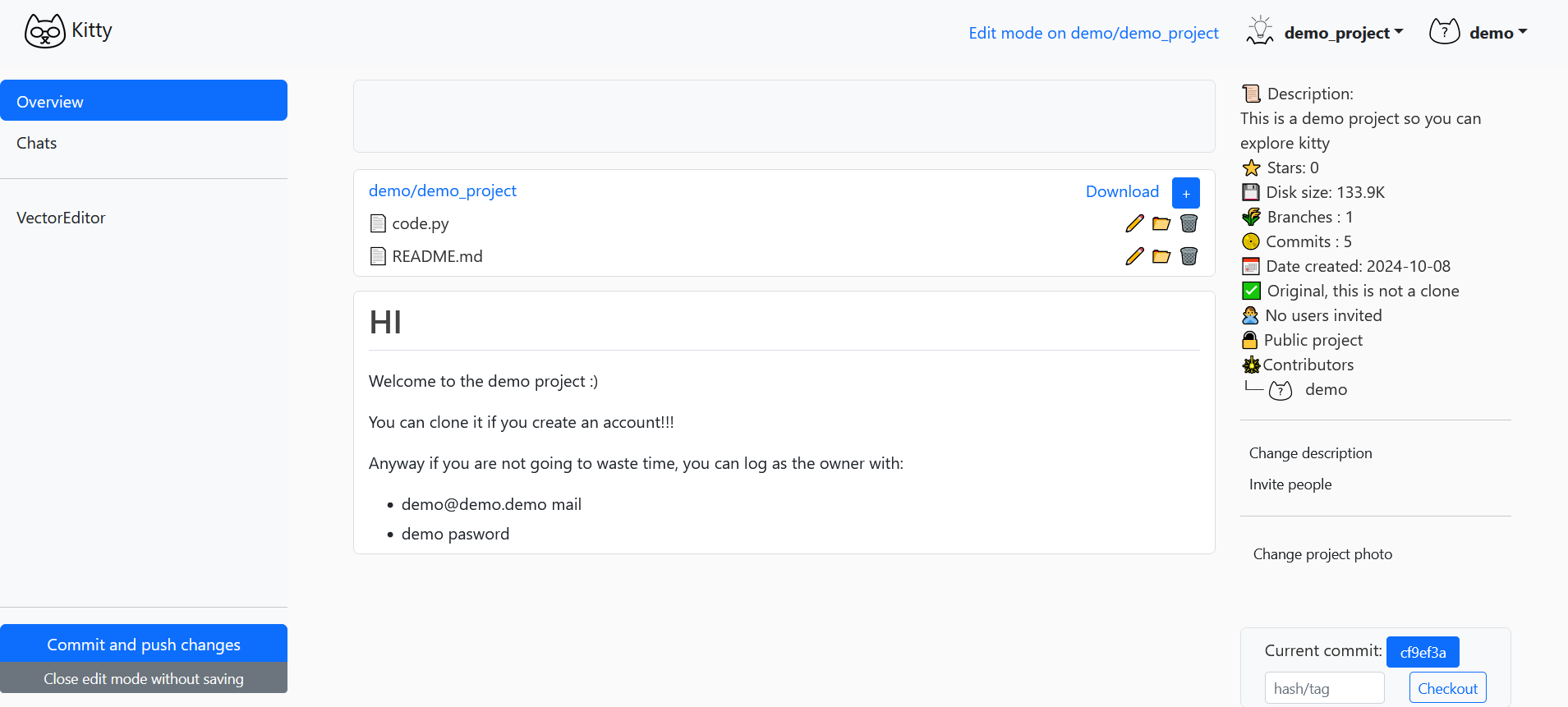Click the Download link
Image resolution: width=1568 pixels, height=707 pixels.
(x=1123, y=191)
